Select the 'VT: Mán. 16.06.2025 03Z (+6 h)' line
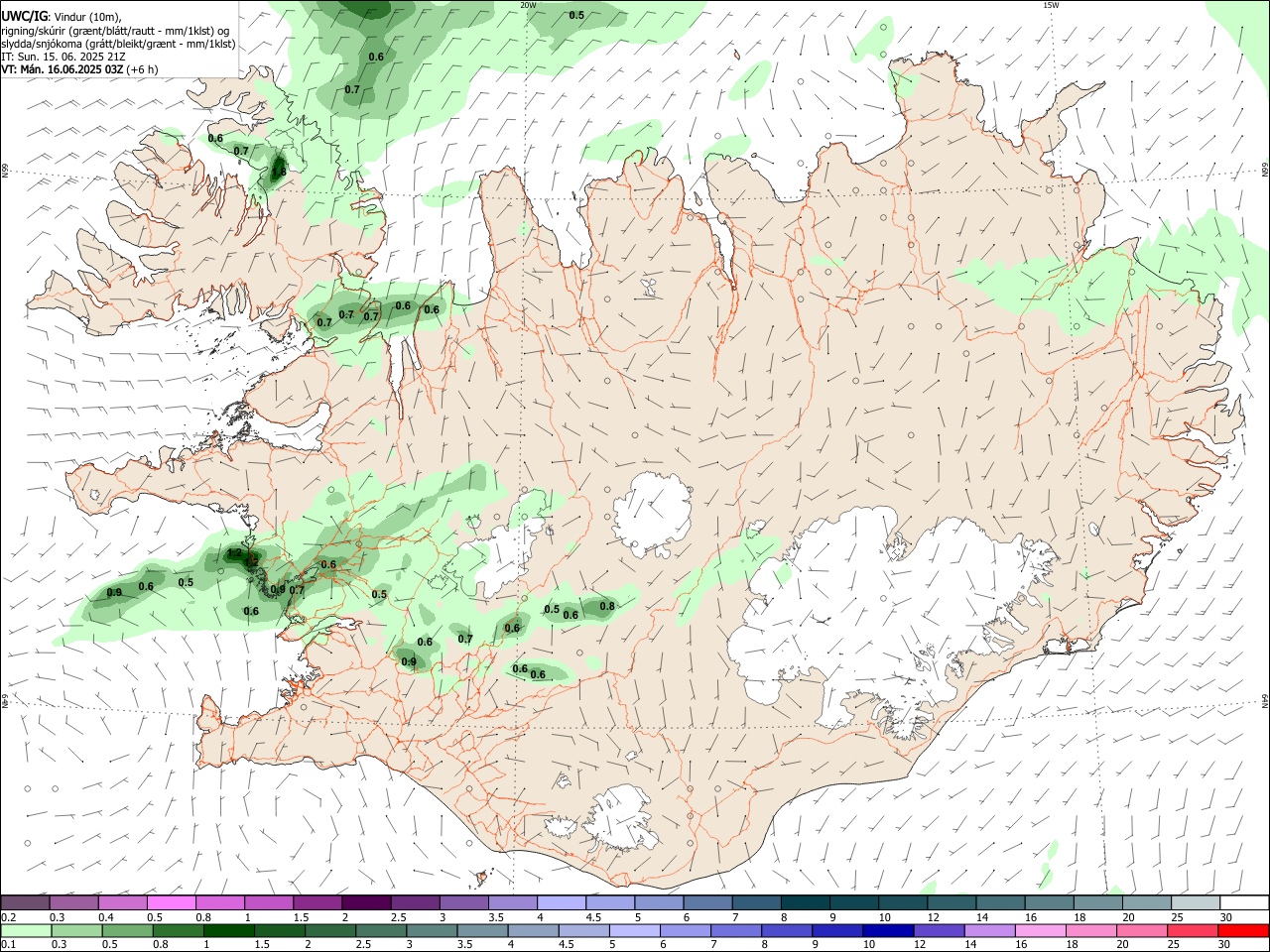 pyautogui.click(x=79, y=69)
